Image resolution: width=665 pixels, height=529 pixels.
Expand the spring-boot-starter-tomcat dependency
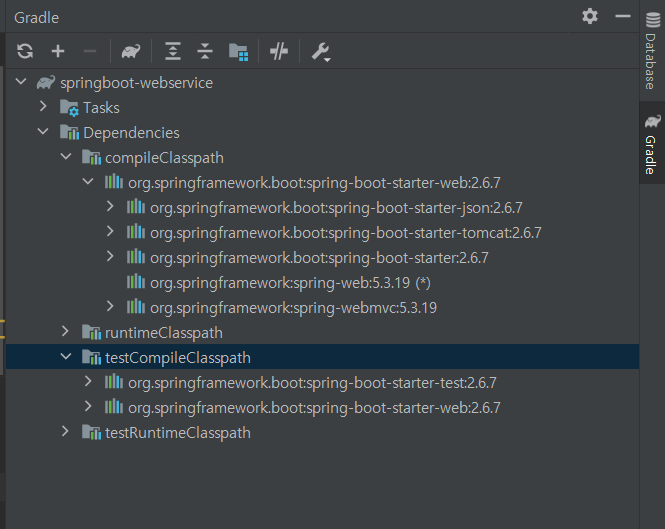point(110,231)
